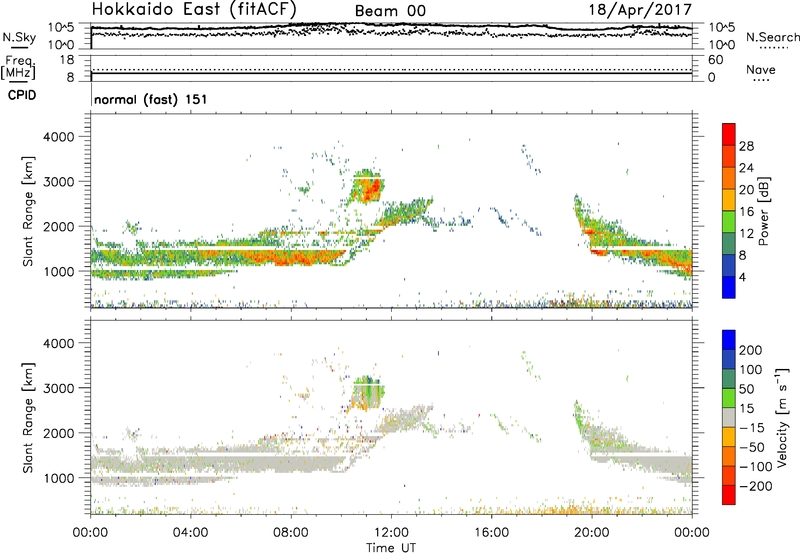Click the 'Hokkaido East (fitACF)' title
Viewport: 800px width, 554px height.
click(x=194, y=9)
